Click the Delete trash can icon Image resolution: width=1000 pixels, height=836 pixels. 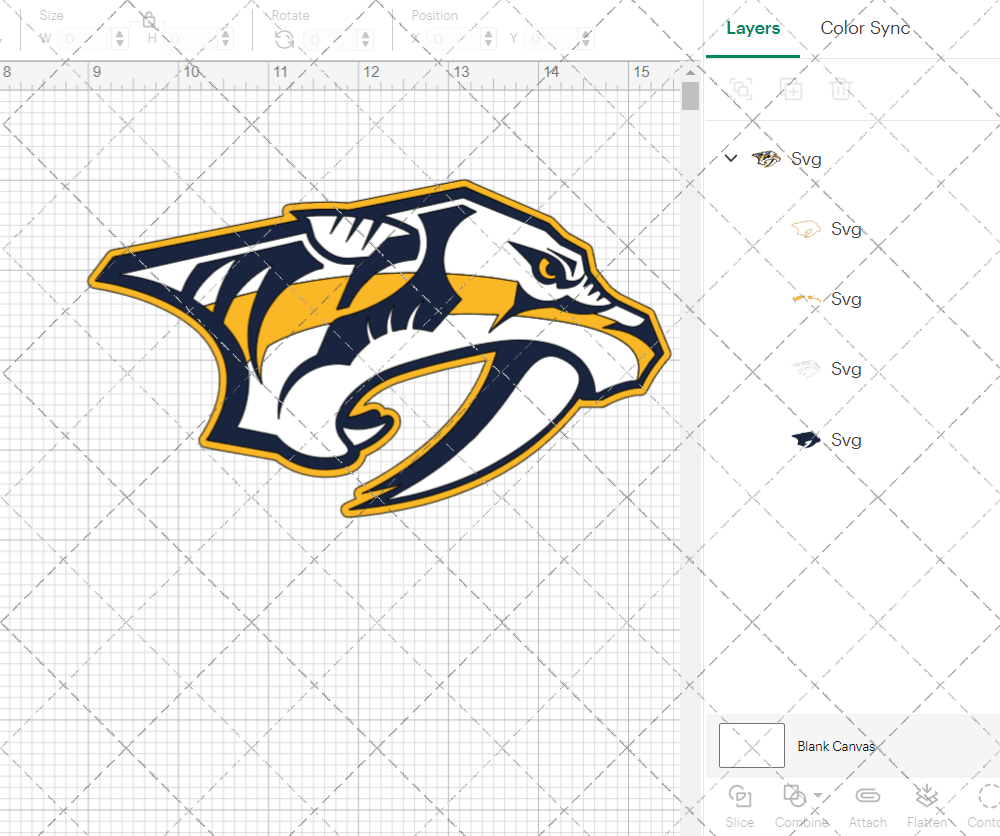point(841,90)
